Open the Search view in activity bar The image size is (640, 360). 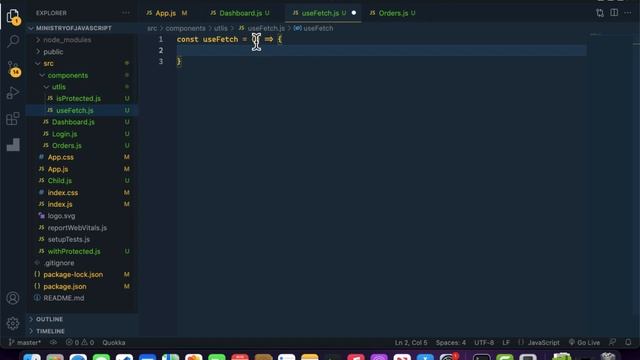(x=13, y=41)
